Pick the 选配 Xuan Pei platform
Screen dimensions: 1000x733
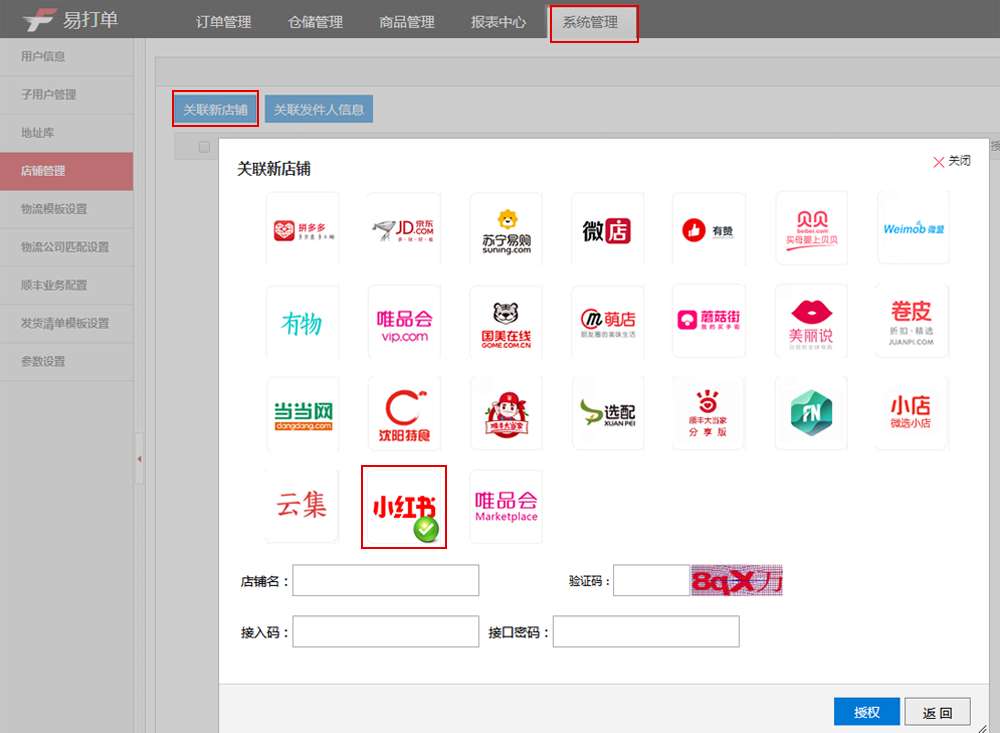[607, 414]
